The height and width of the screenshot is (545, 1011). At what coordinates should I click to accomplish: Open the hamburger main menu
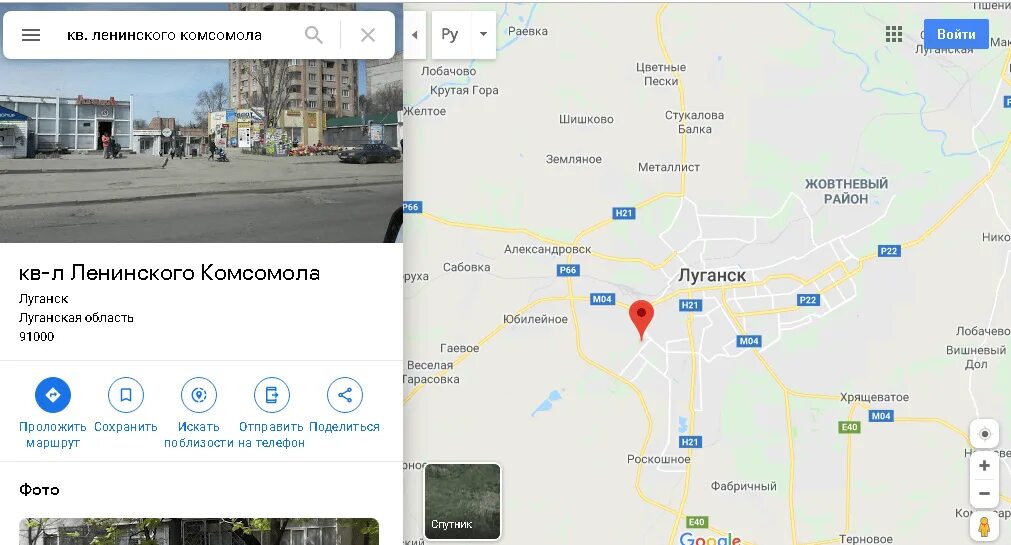(31, 35)
